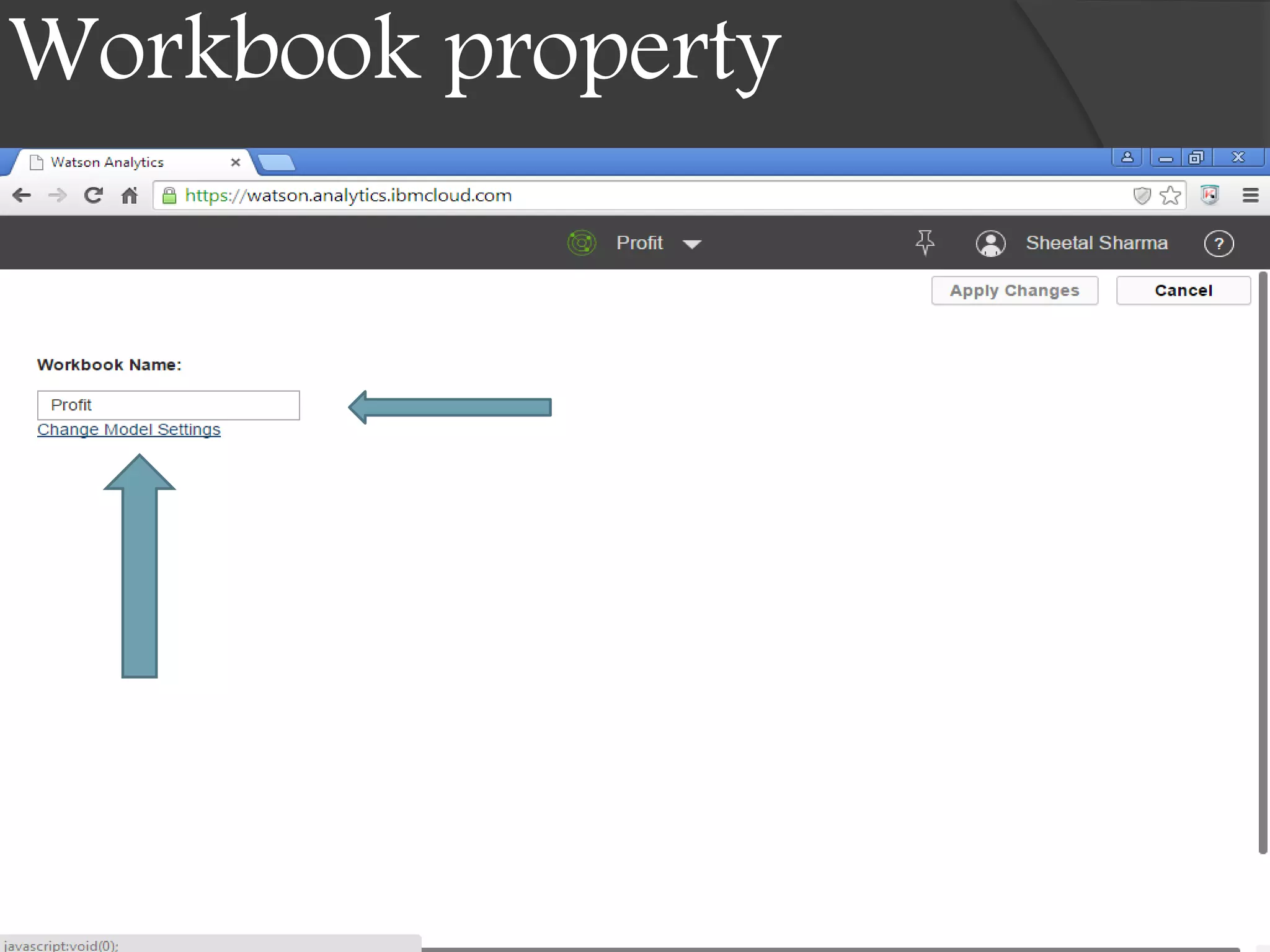Click the browser forward arrow
This screenshot has height=952, width=1270.
coord(58,196)
